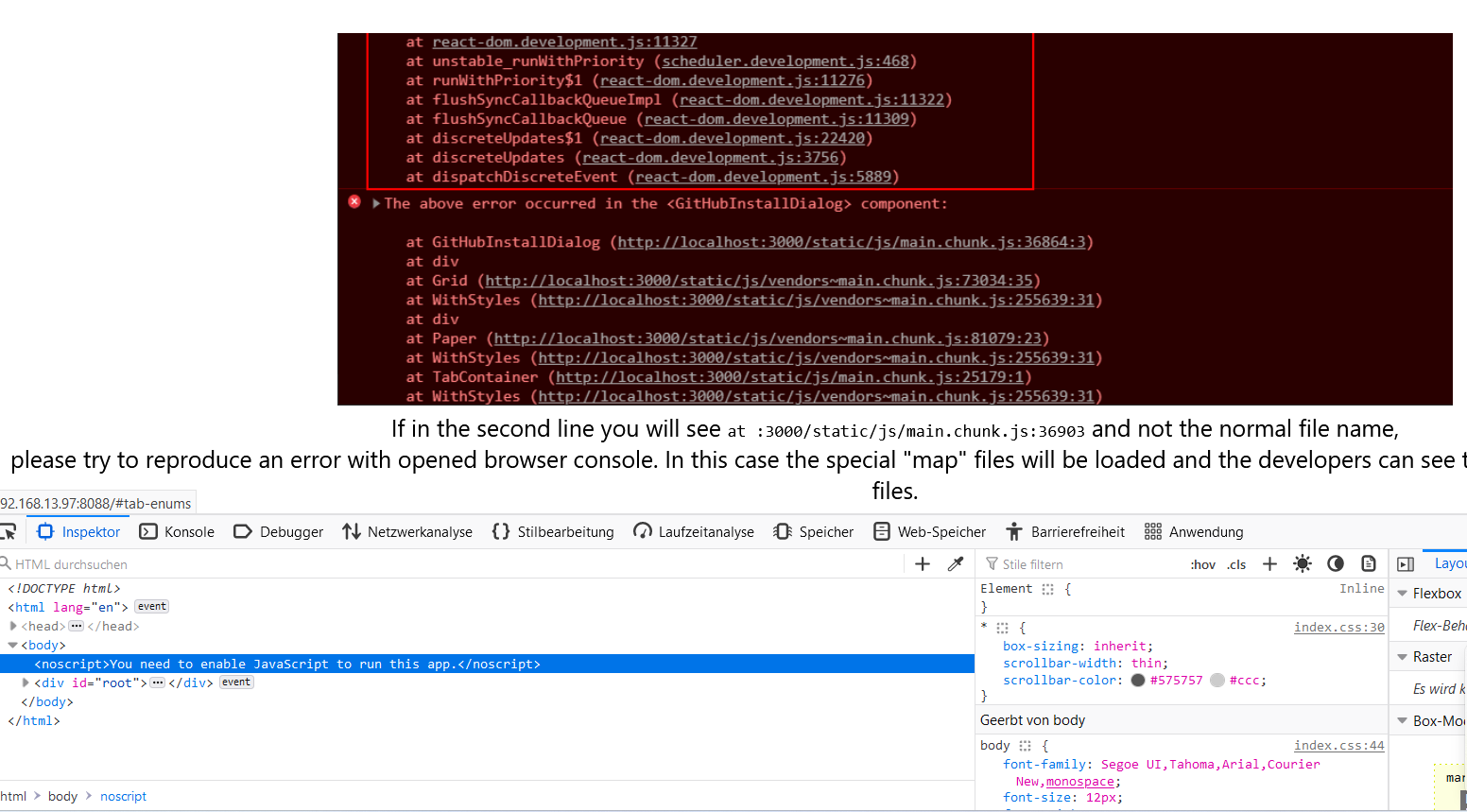
Task: Switch to the Inspektor tab
Action: [x=78, y=531]
